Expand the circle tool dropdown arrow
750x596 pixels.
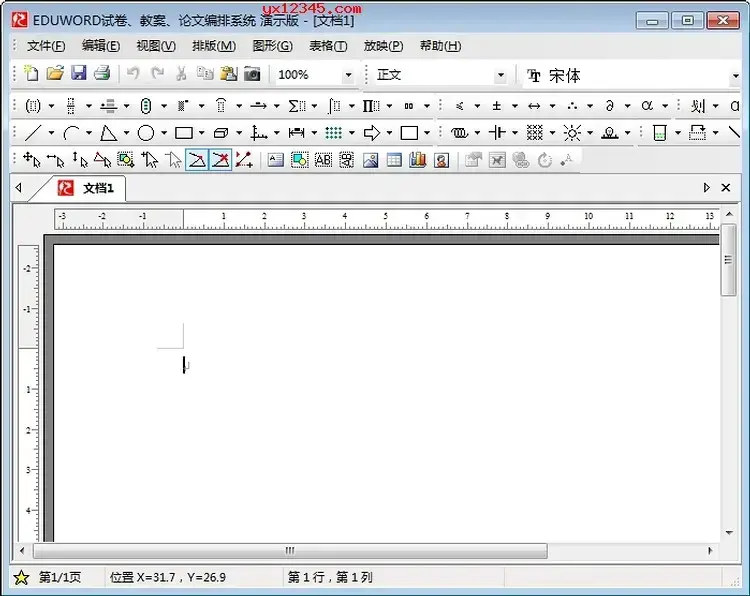click(x=164, y=133)
